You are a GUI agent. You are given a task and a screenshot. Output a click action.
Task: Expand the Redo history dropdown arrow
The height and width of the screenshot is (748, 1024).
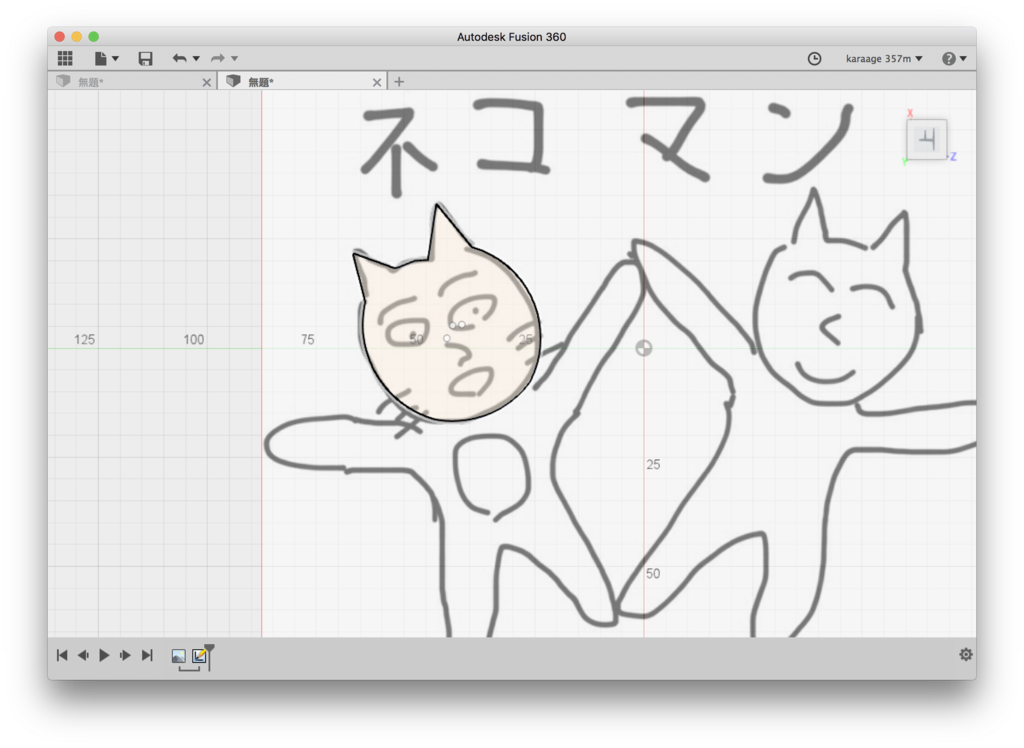point(234,59)
